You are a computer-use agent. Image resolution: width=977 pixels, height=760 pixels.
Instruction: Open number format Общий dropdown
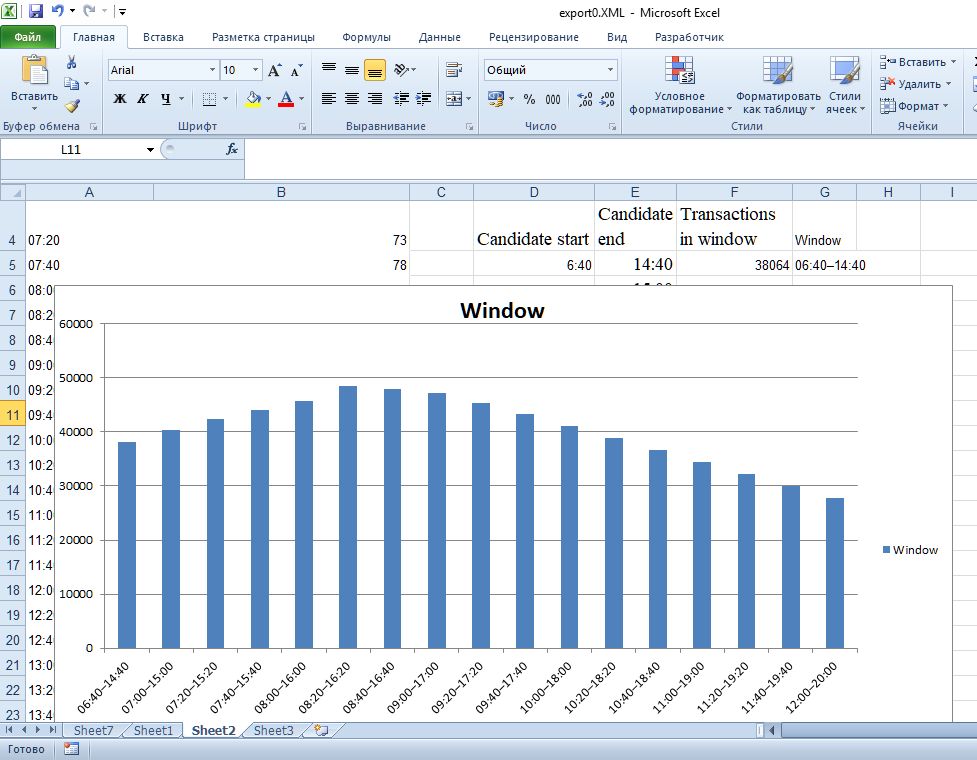coord(610,70)
